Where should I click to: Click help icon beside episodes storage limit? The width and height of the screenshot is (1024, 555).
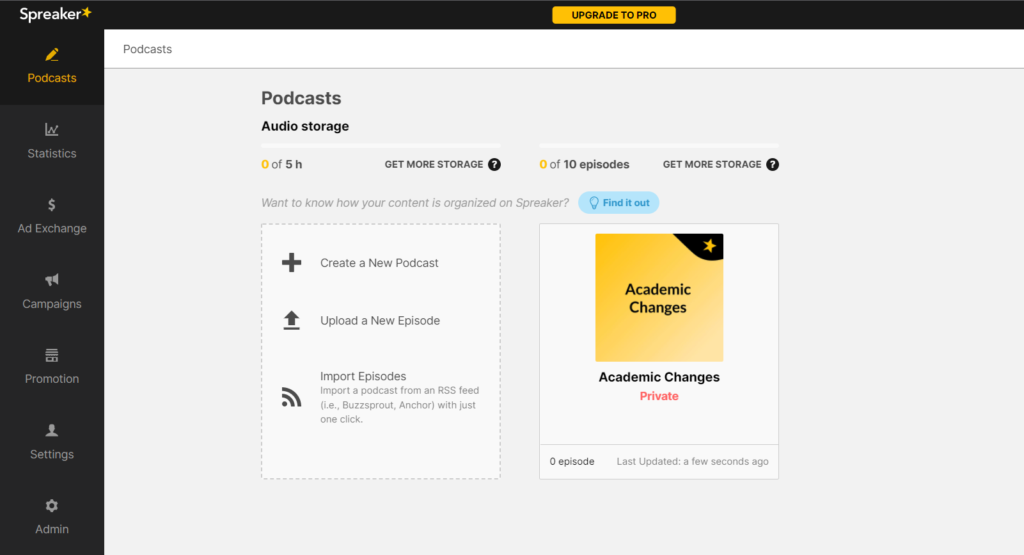(772, 164)
